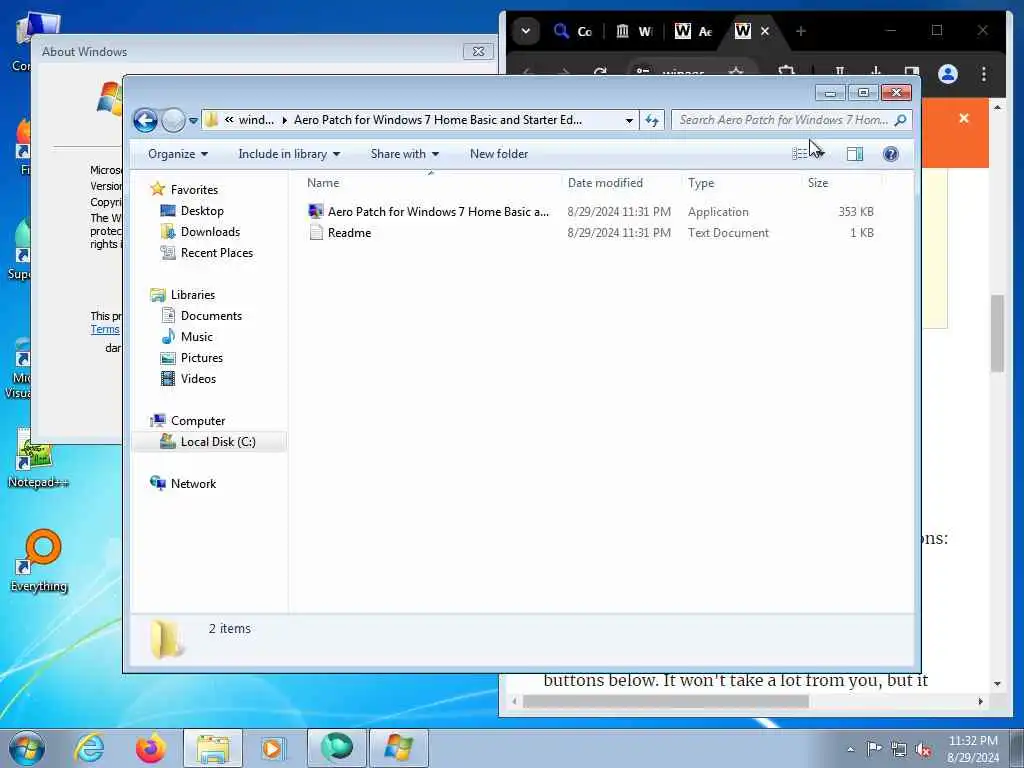The height and width of the screenshot is (768, 1024).
Task: Switch to the first browser tab 'Co'
Action: [x=573, y=31]
